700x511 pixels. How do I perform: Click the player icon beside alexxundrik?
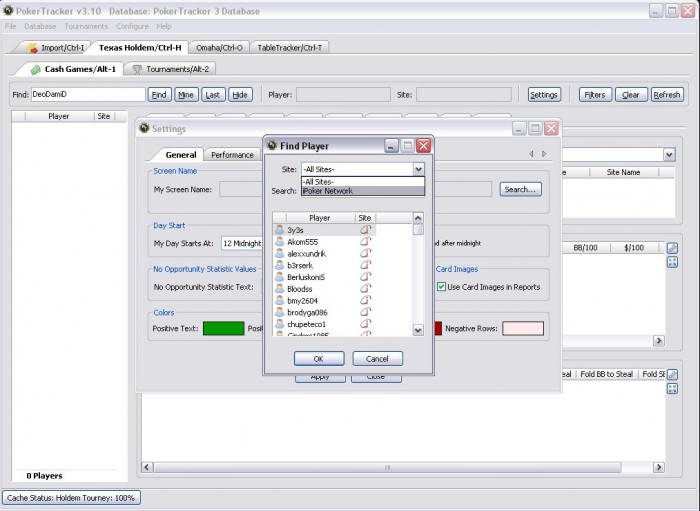(279, 253)
